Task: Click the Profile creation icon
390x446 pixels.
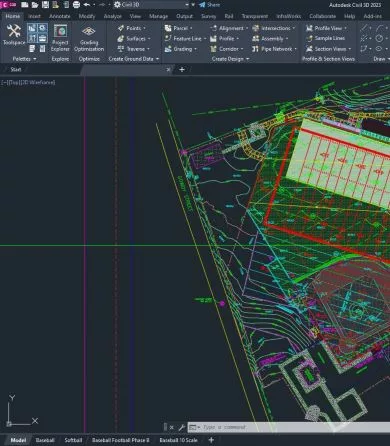Action: click(213, 39)
